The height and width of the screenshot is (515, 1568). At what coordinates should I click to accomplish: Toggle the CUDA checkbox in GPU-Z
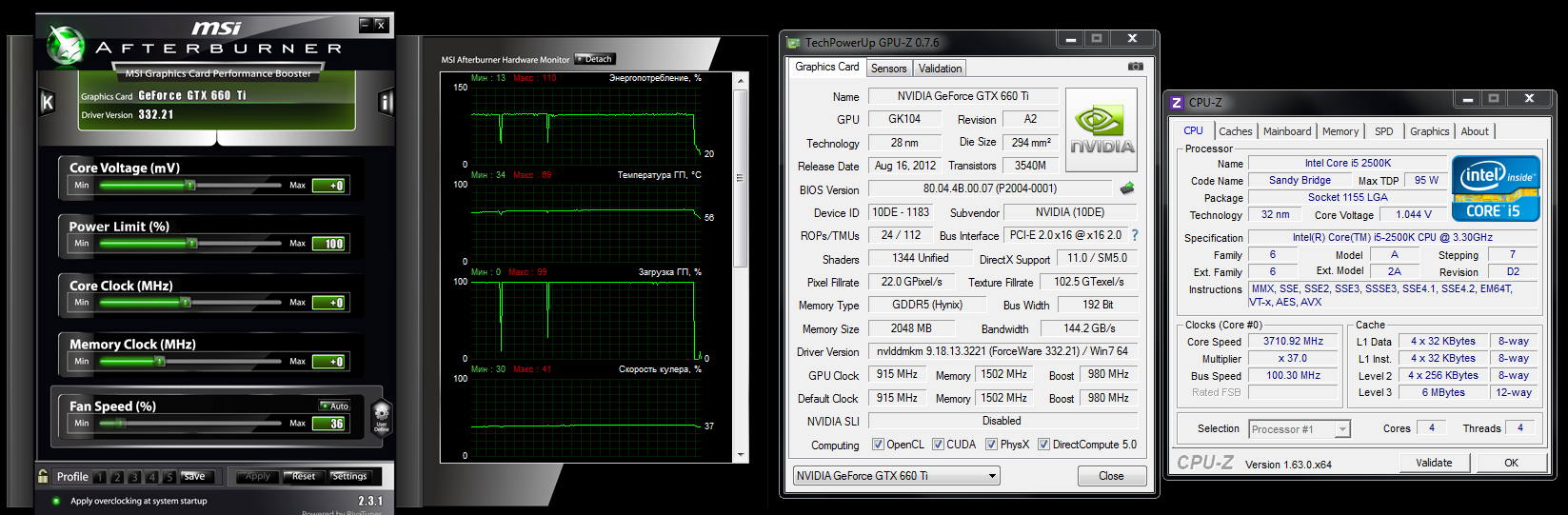(x=938, y=445)
